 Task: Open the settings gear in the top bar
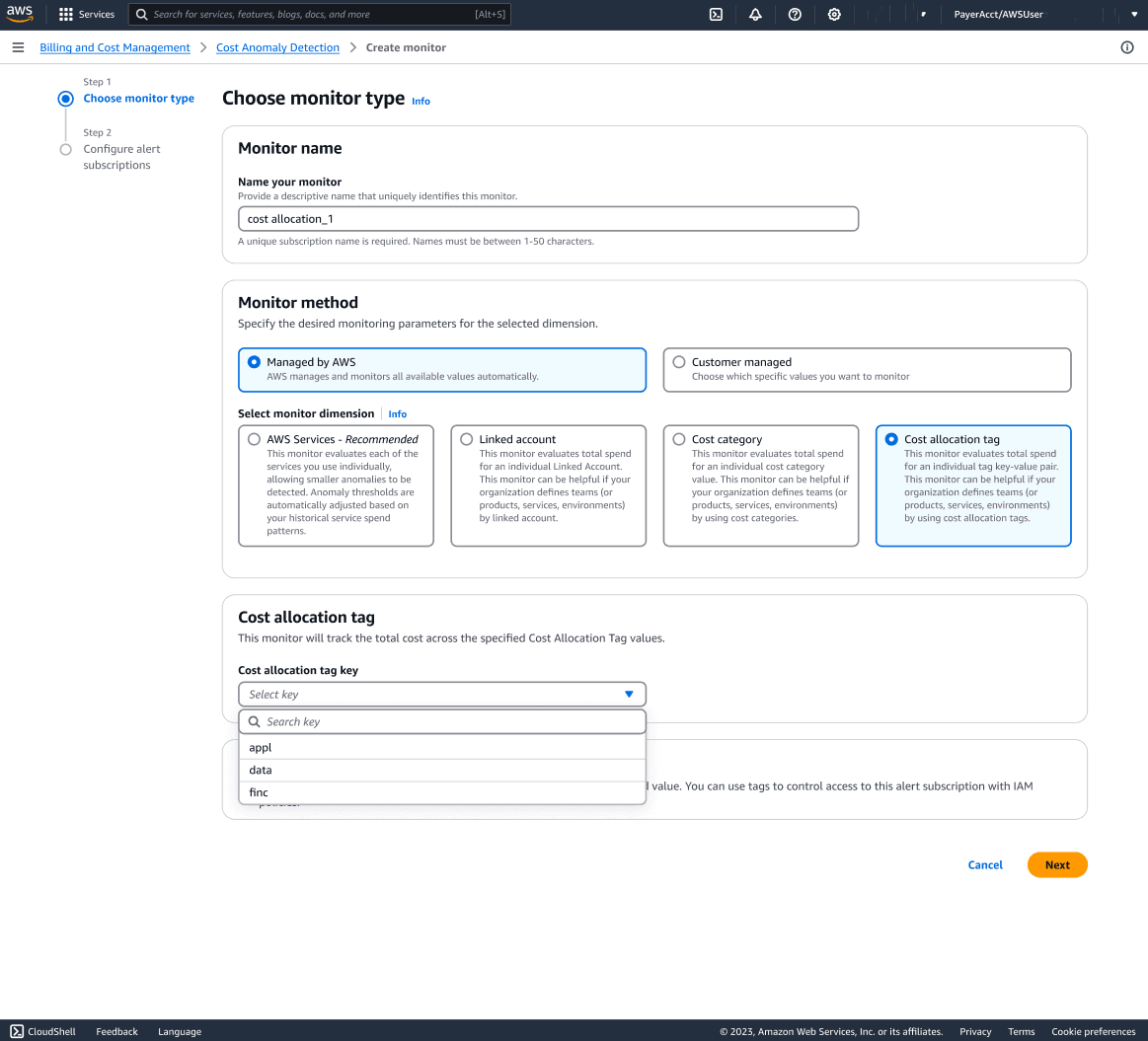(834, 14)
